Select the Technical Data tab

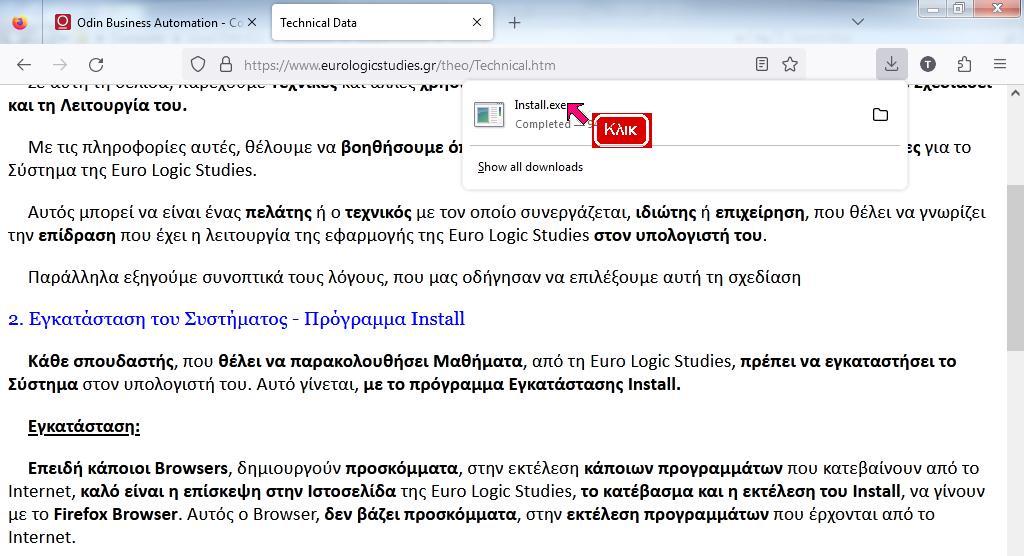click(382, 22)
